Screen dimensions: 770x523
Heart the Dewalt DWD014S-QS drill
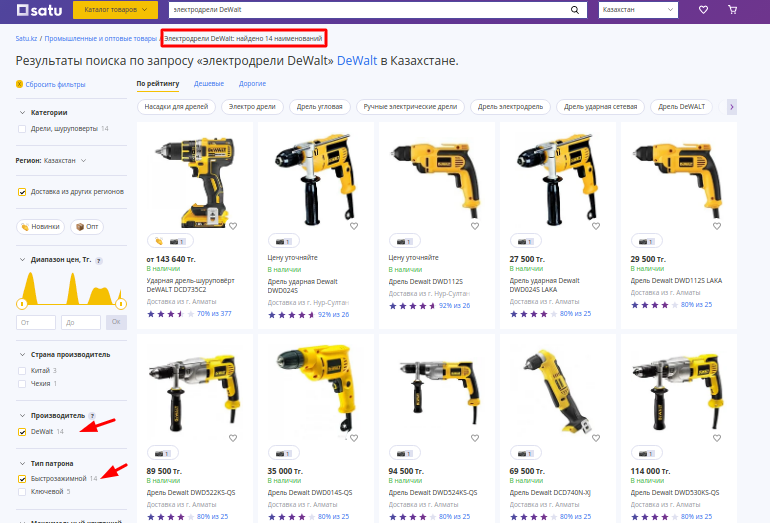click(354, 438)
